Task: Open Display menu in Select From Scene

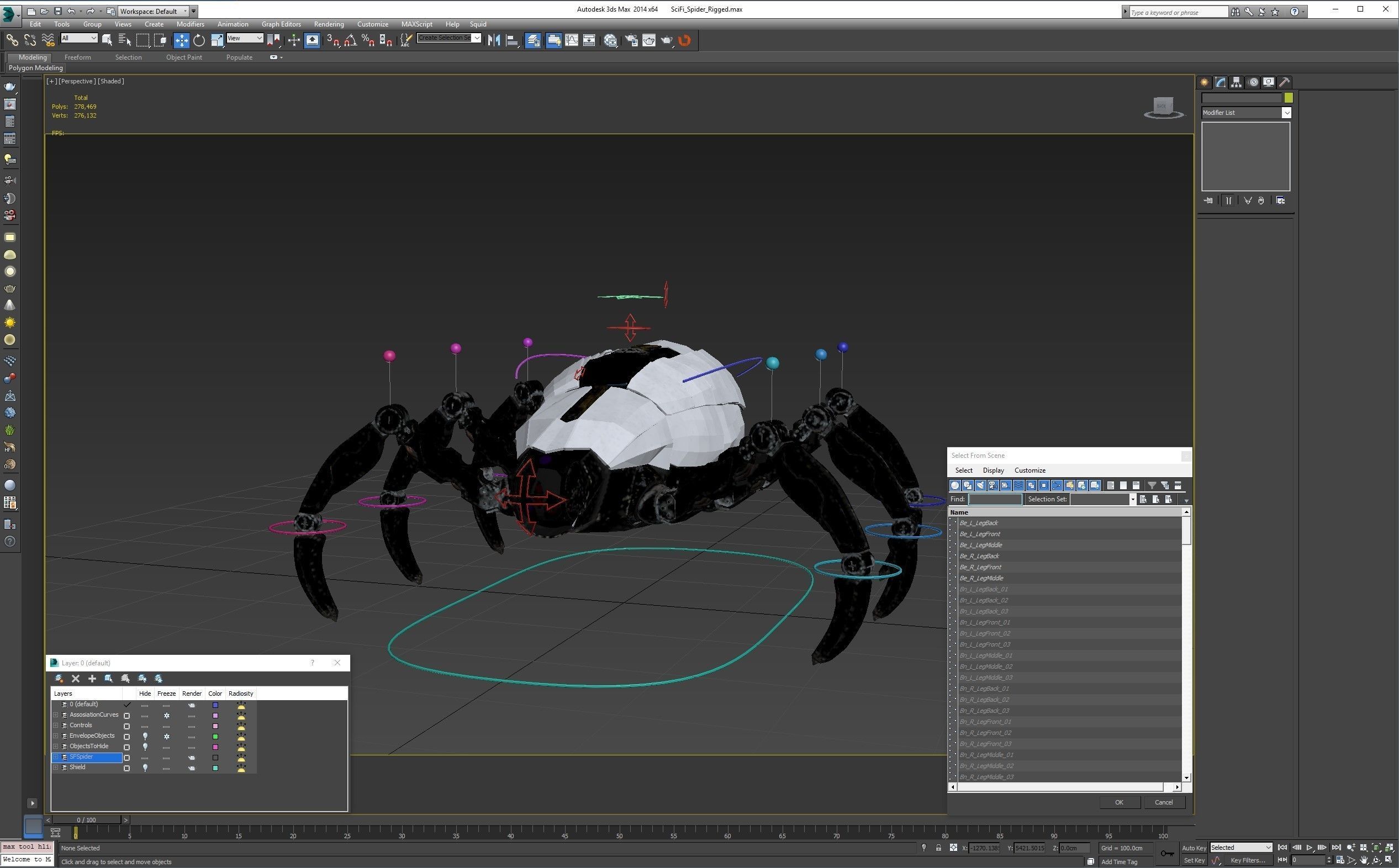Action: pos(993,470)
